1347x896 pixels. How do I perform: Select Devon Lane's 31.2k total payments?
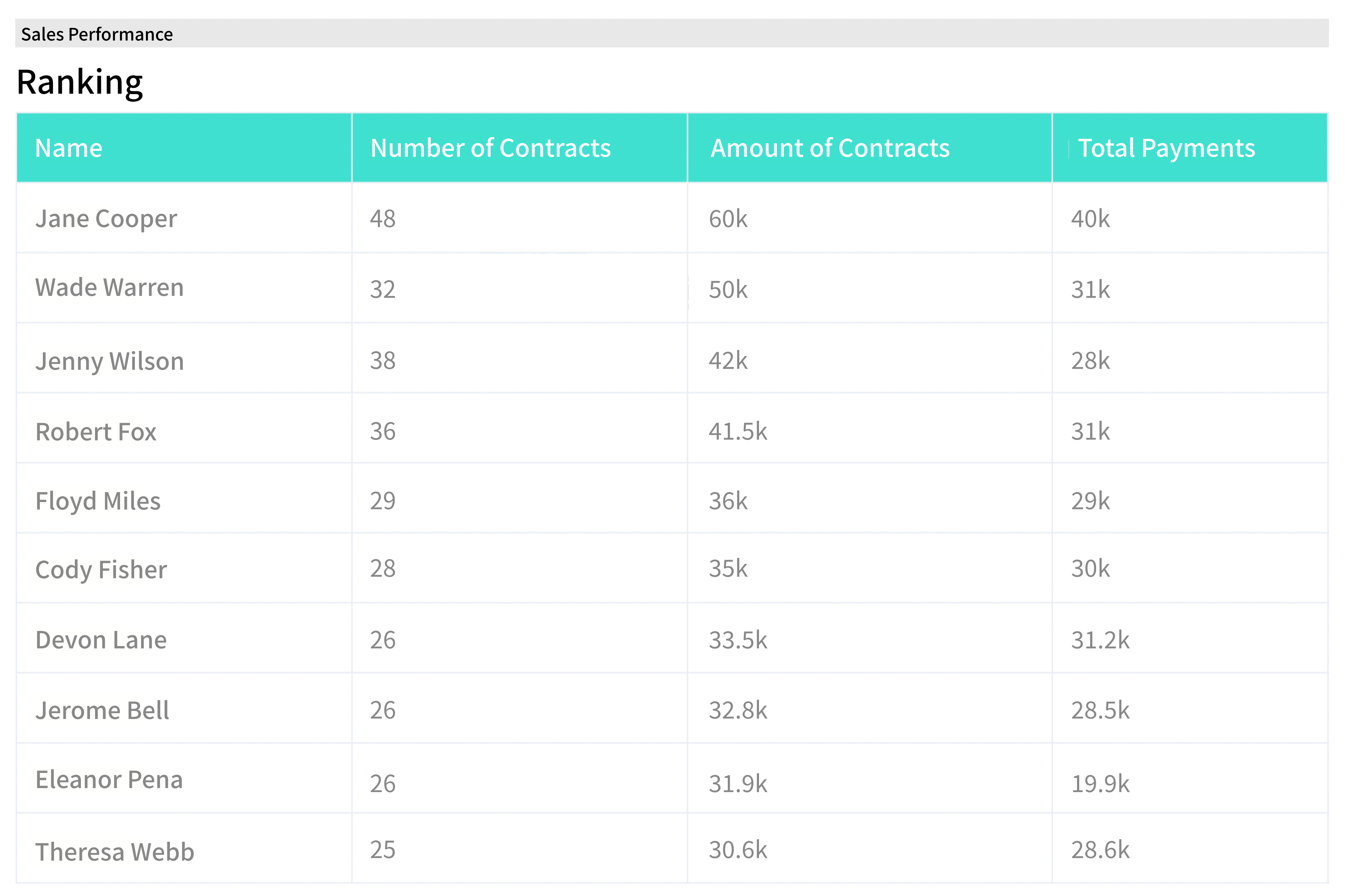tap(1100, 640)
